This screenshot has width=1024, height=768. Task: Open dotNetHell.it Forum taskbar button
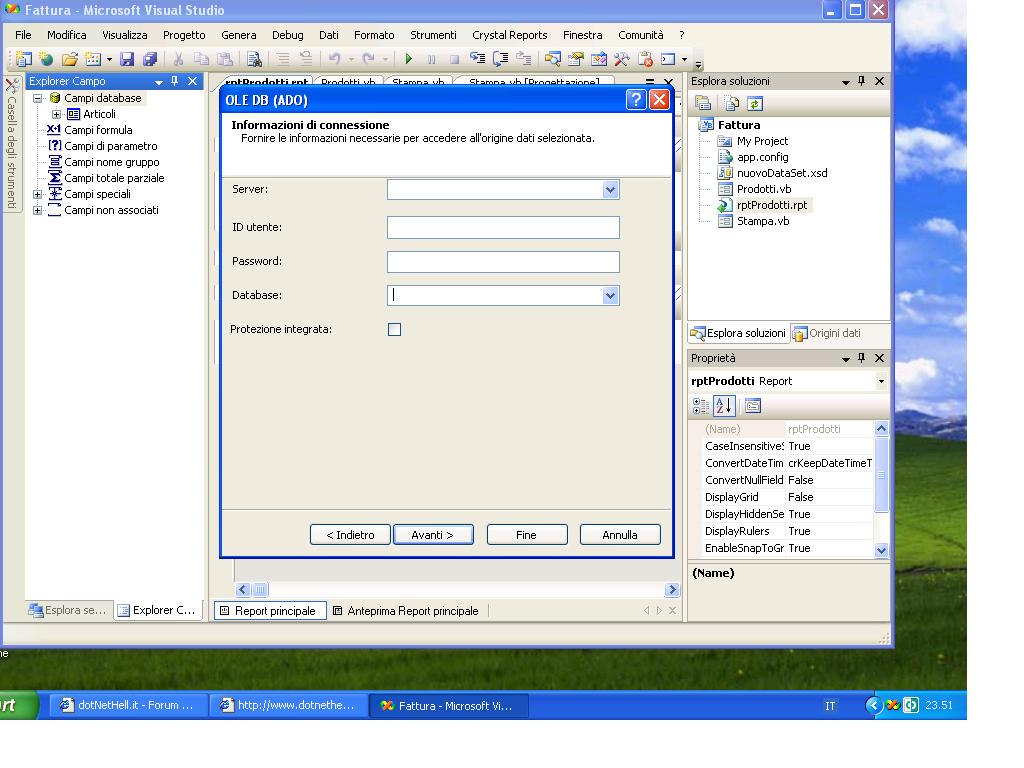point(128,705)
